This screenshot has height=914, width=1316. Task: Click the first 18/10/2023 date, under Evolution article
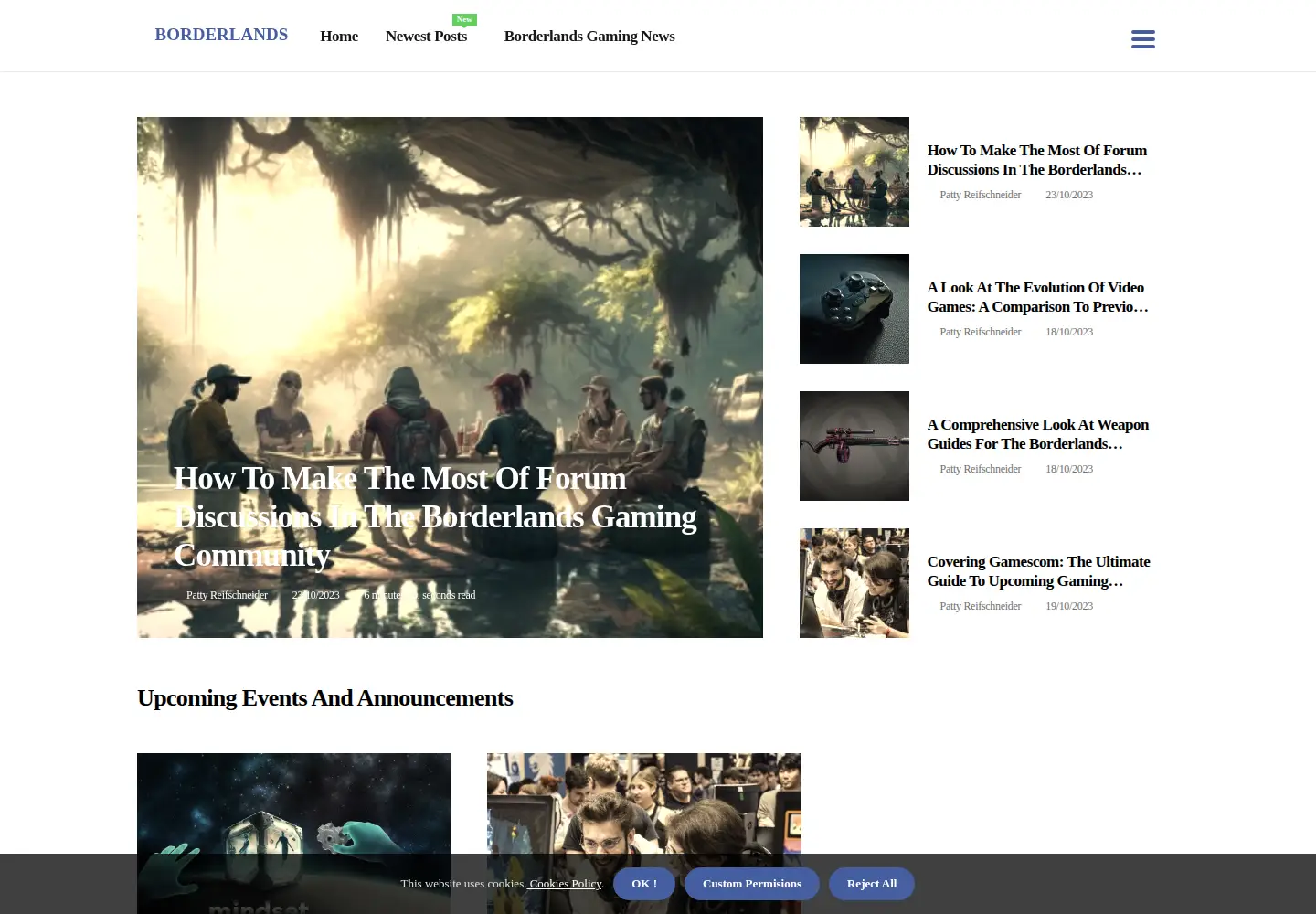tap(1069, 332)
